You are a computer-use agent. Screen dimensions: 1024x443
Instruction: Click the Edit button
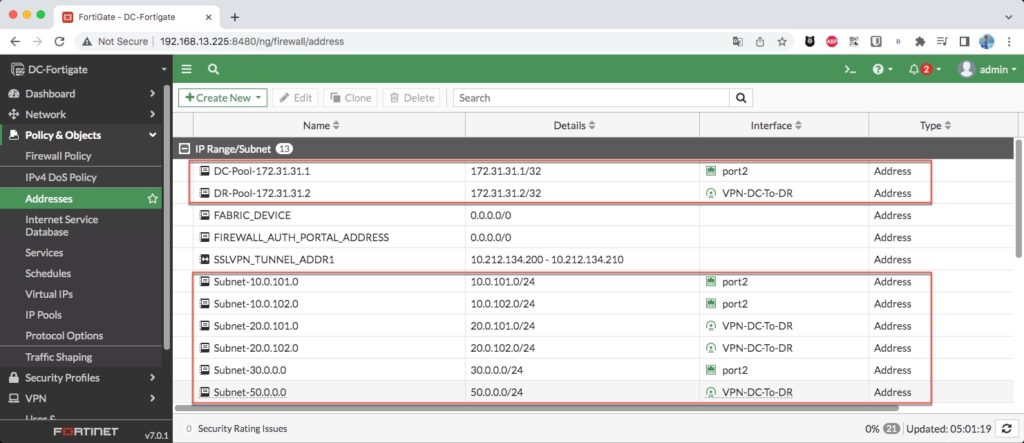pyautogui.click(x=295, y=98)
